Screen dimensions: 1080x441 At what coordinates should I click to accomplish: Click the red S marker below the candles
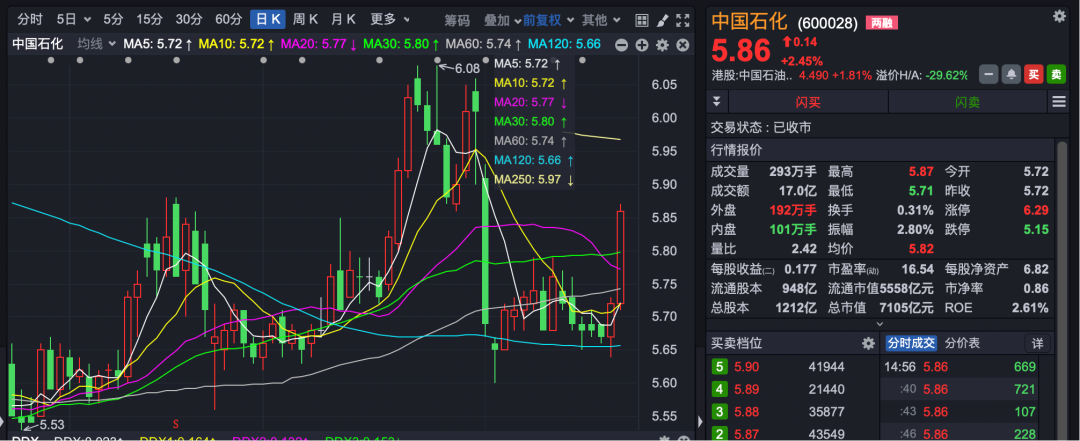(x=176, y=422)
